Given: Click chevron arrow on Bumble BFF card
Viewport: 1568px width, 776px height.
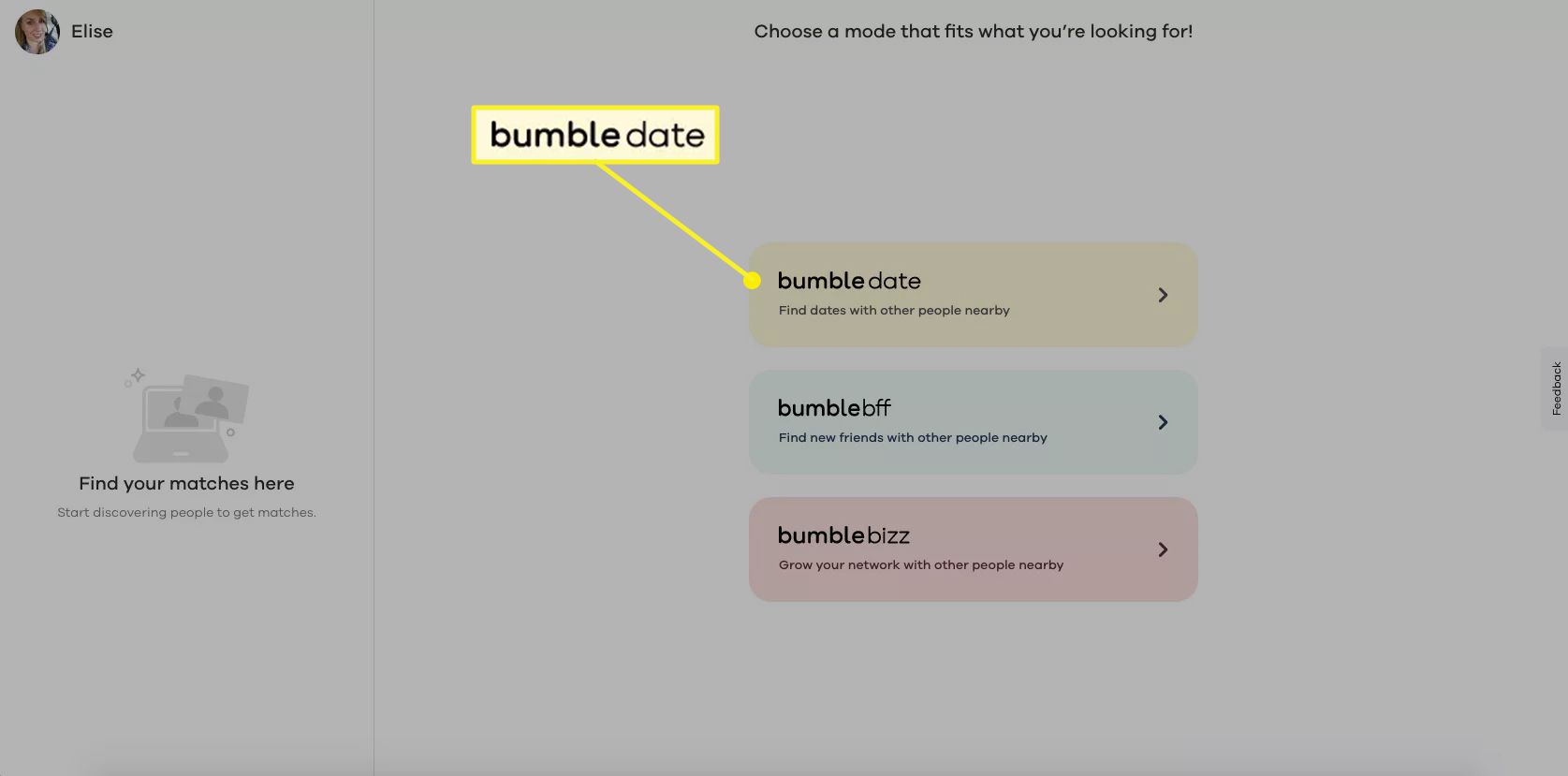Looking at the screenshot, I should [1163, 422].
